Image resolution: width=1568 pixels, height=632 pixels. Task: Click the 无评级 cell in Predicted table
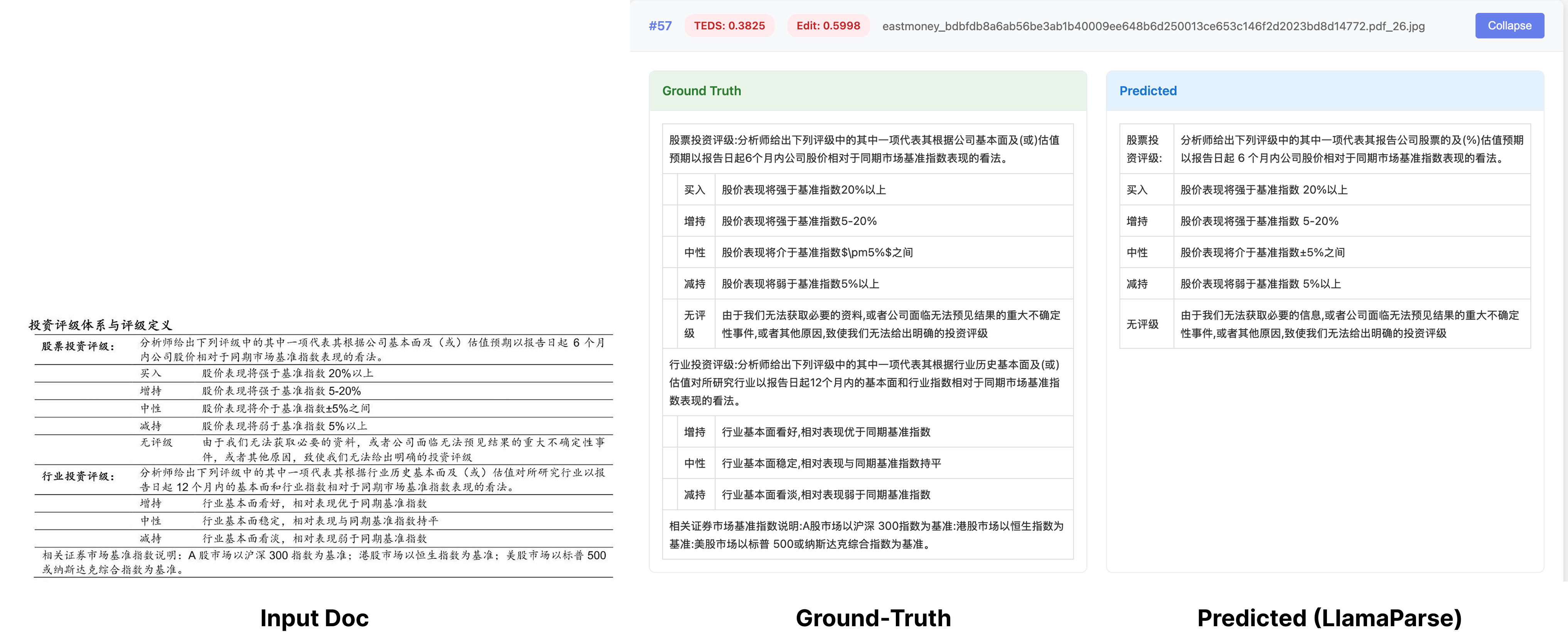tap(1142, 324)
